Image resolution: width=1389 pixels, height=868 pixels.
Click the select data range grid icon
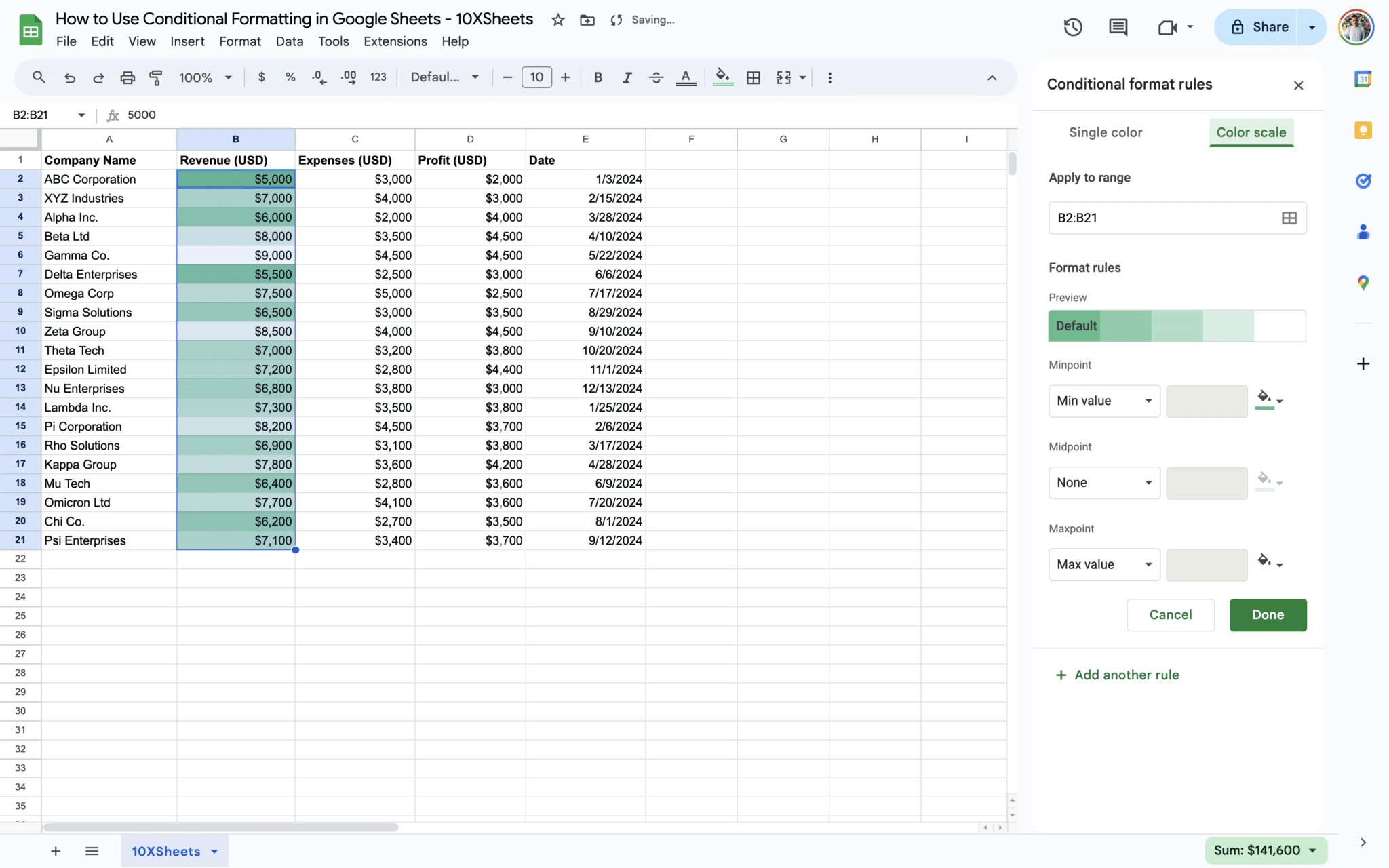[x=1289, y=218]
